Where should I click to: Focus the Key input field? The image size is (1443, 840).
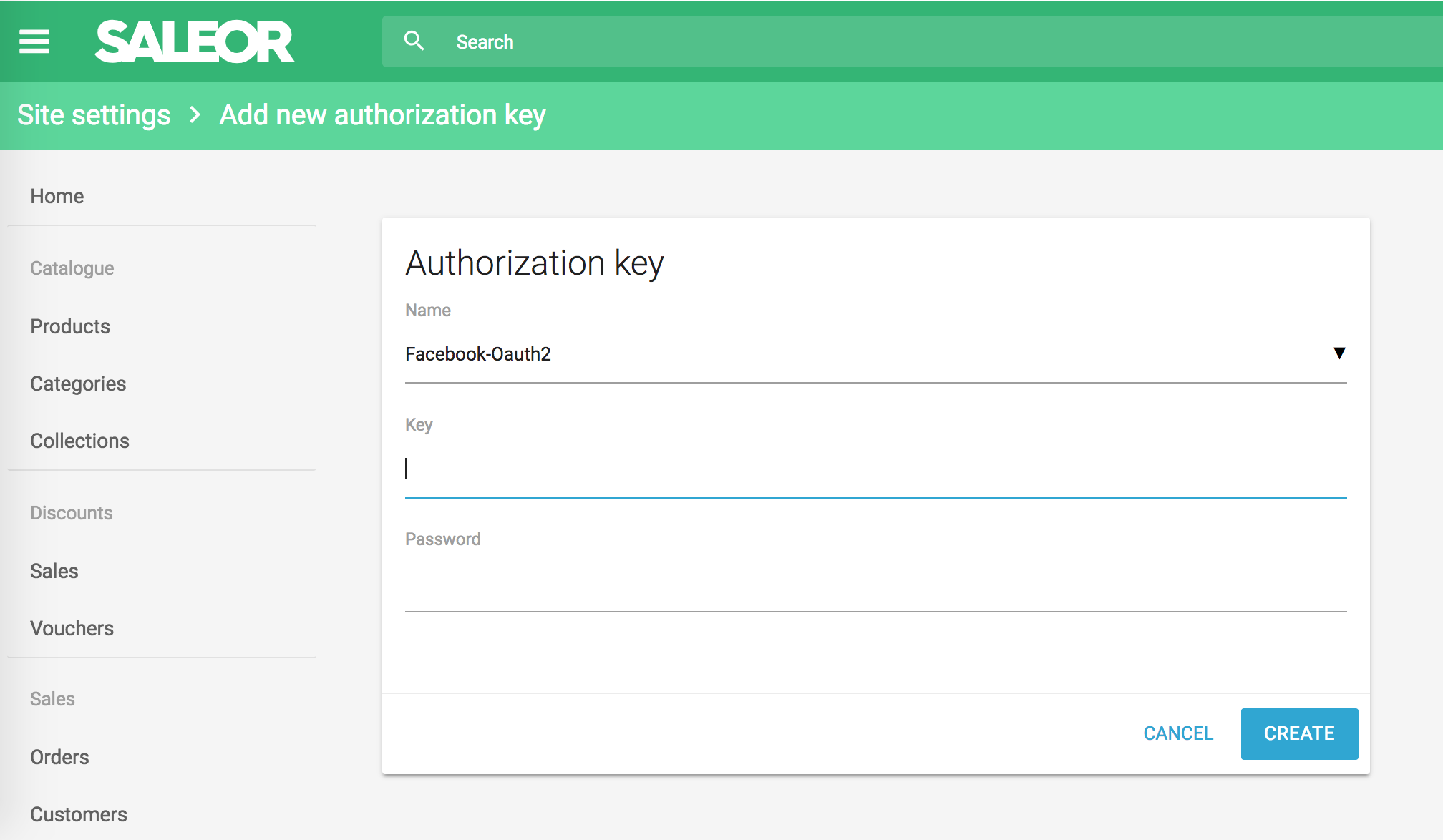[x=875, y=469]
